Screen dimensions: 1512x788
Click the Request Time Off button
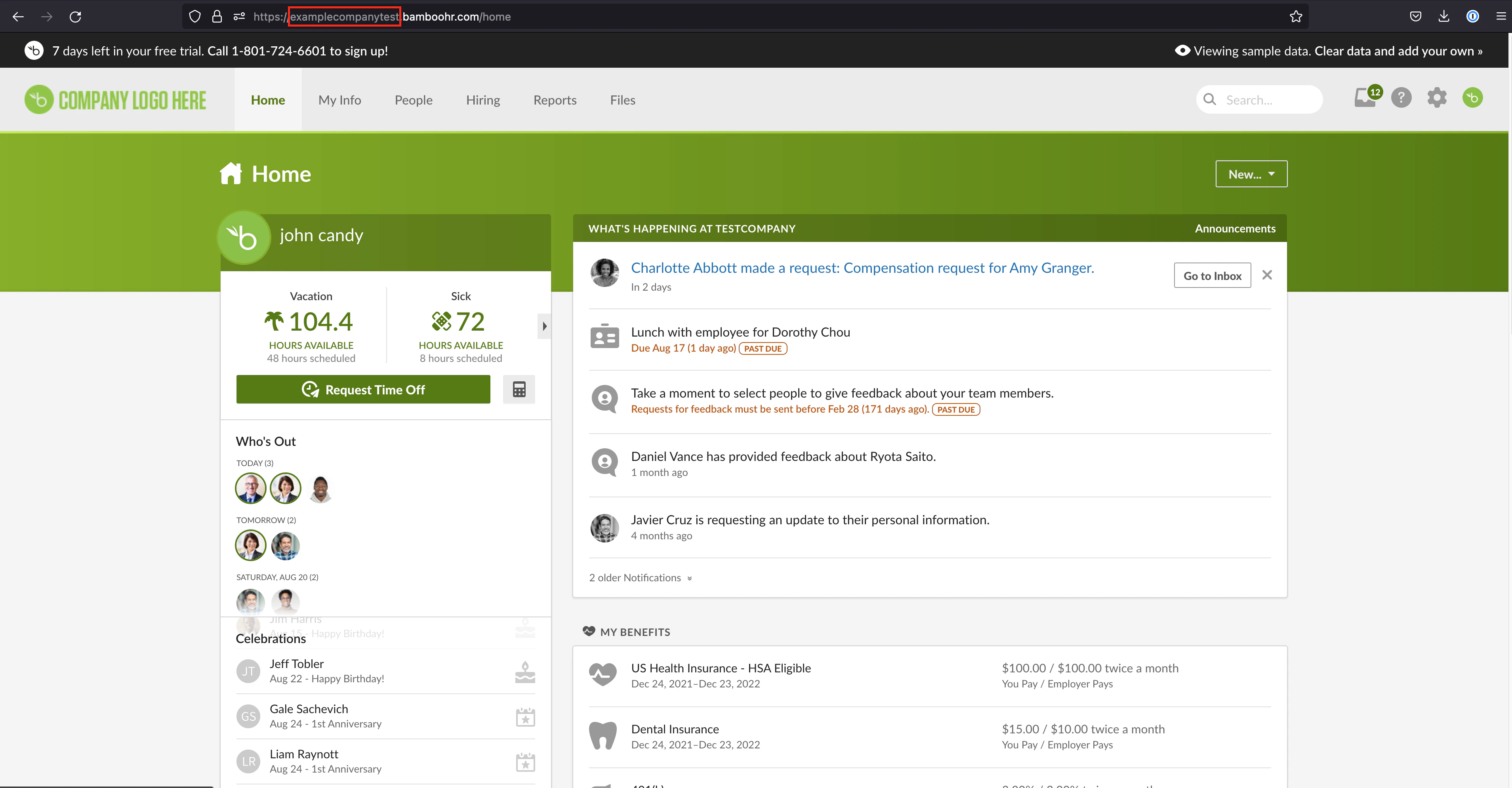coord(363,389)
